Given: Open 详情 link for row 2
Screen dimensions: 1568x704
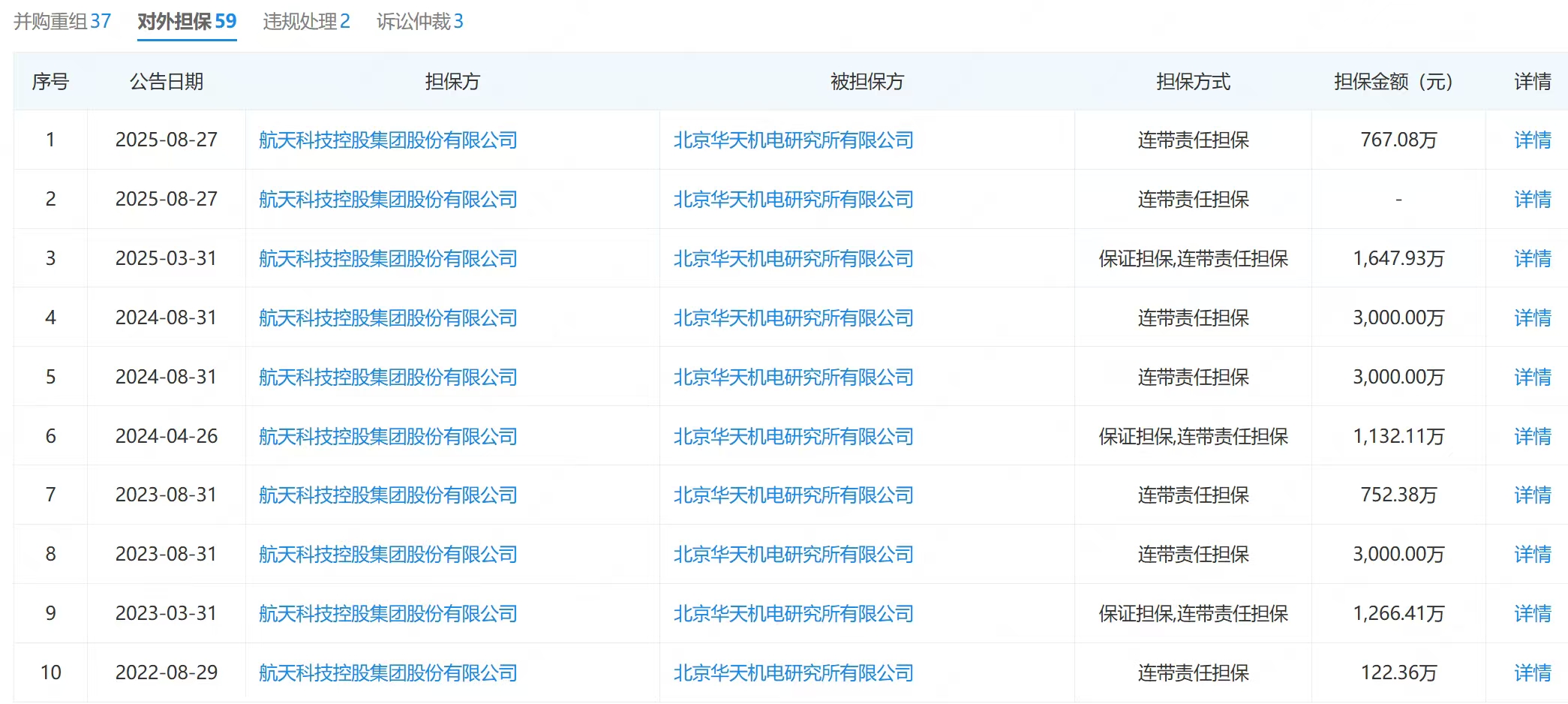Looking at the screenshot, I should pyautogui.click(x=1532, y=200).
